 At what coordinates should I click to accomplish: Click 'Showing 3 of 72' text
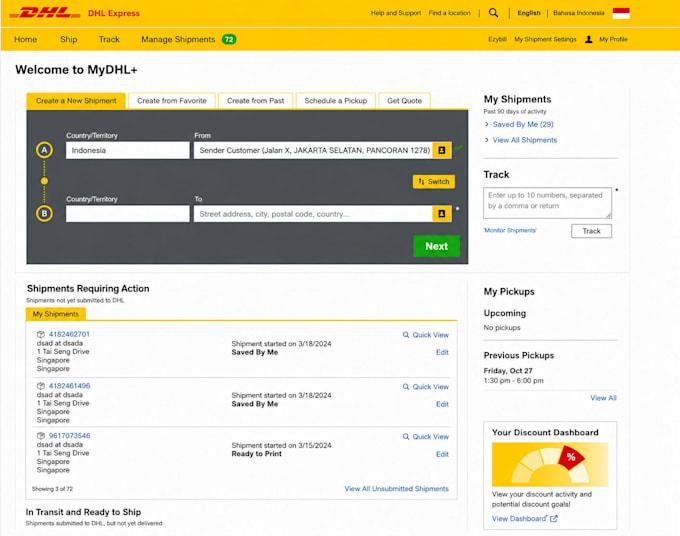(x=52, y=489)
